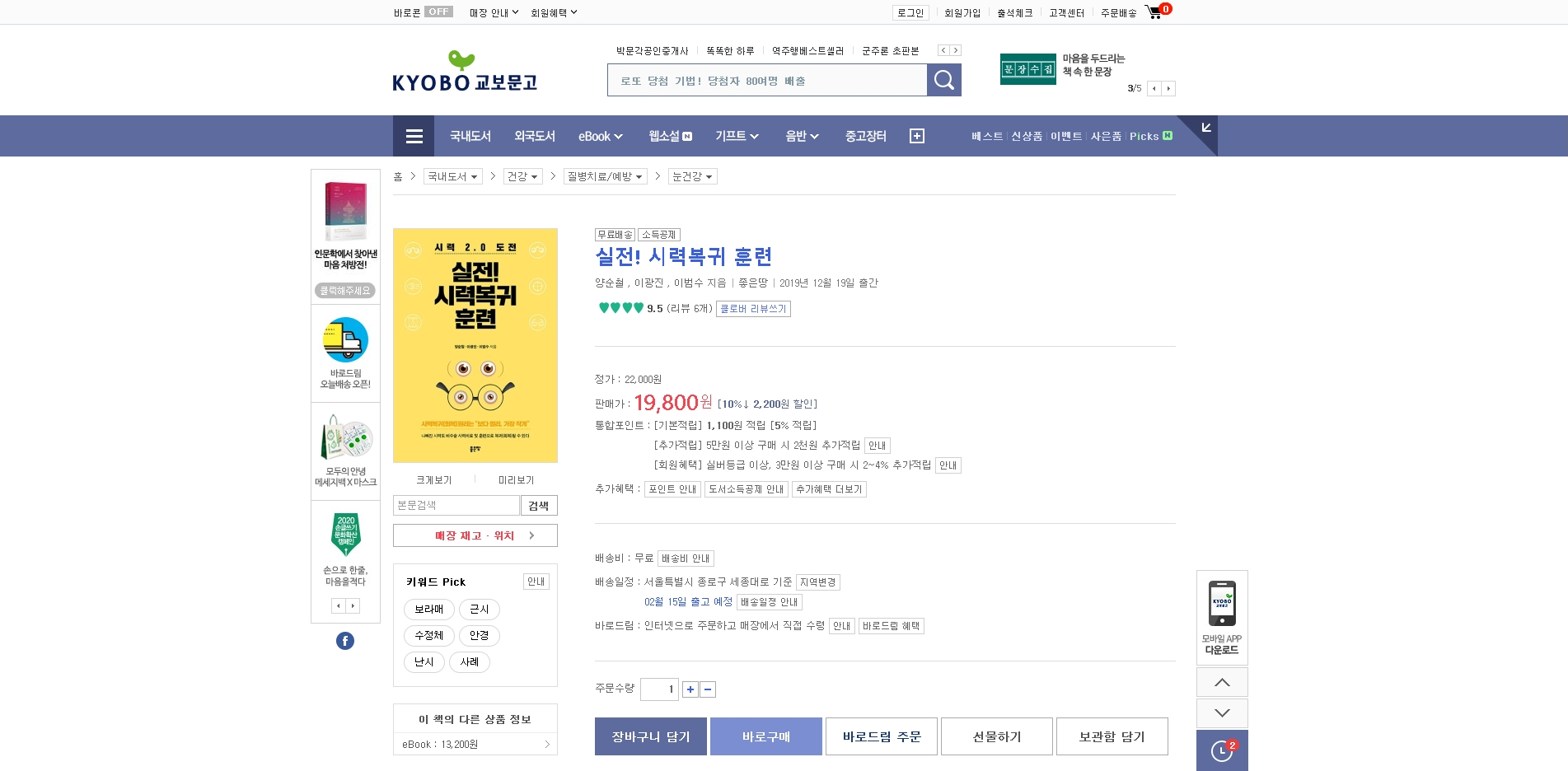The image size is (1568, 771).
Task: Click the order quantity input field
Action: 659,689
